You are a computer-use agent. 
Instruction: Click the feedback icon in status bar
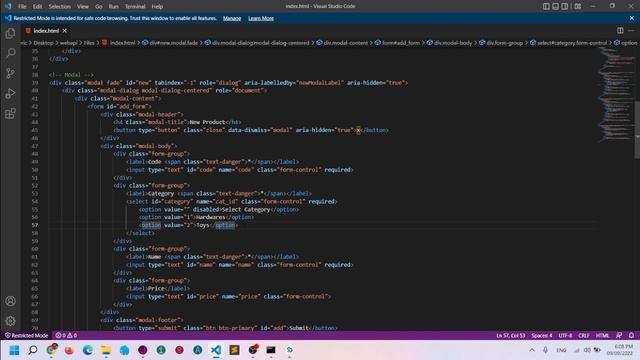619,336
